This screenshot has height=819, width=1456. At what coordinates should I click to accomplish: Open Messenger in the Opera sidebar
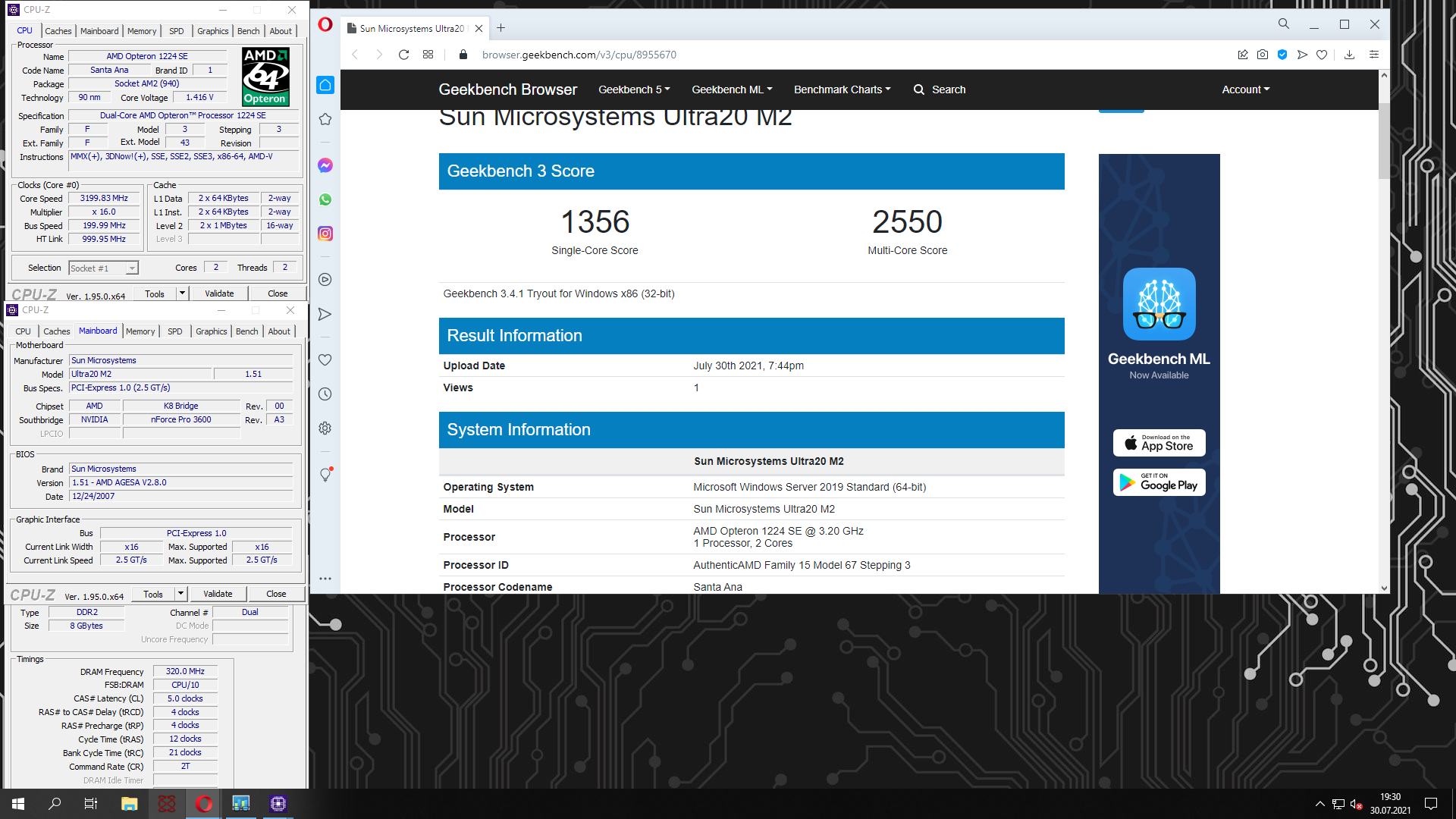(x=325, y=165)
